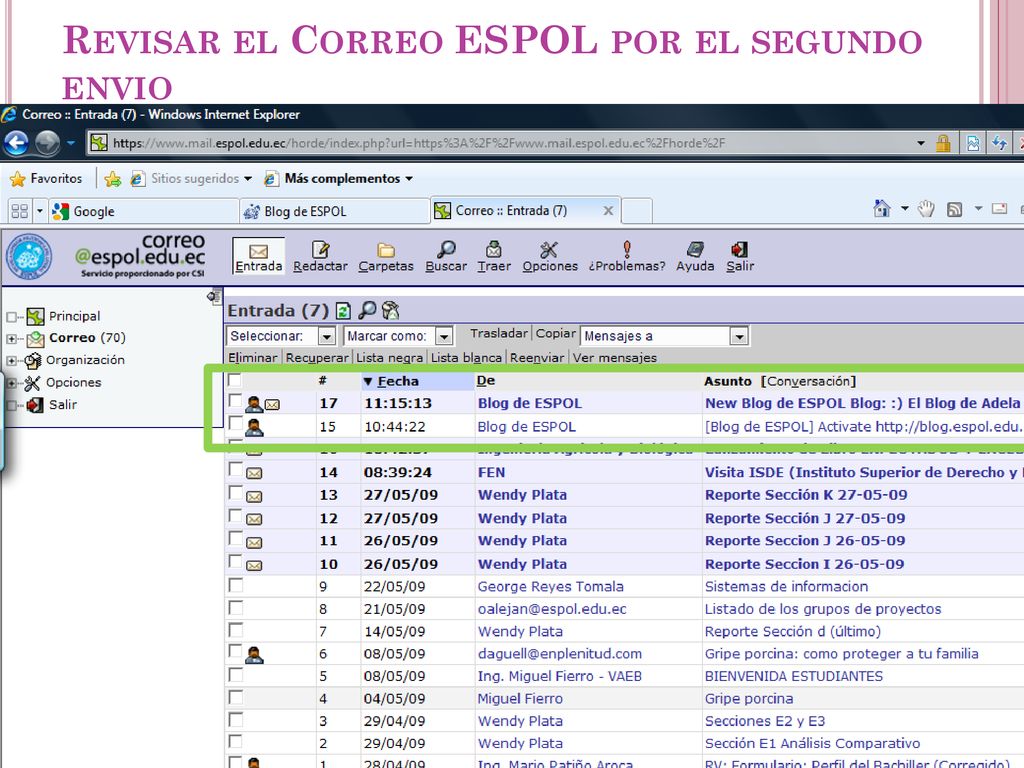
Task: Click the browser Back arrow button
Action: [x=16, y=143]
